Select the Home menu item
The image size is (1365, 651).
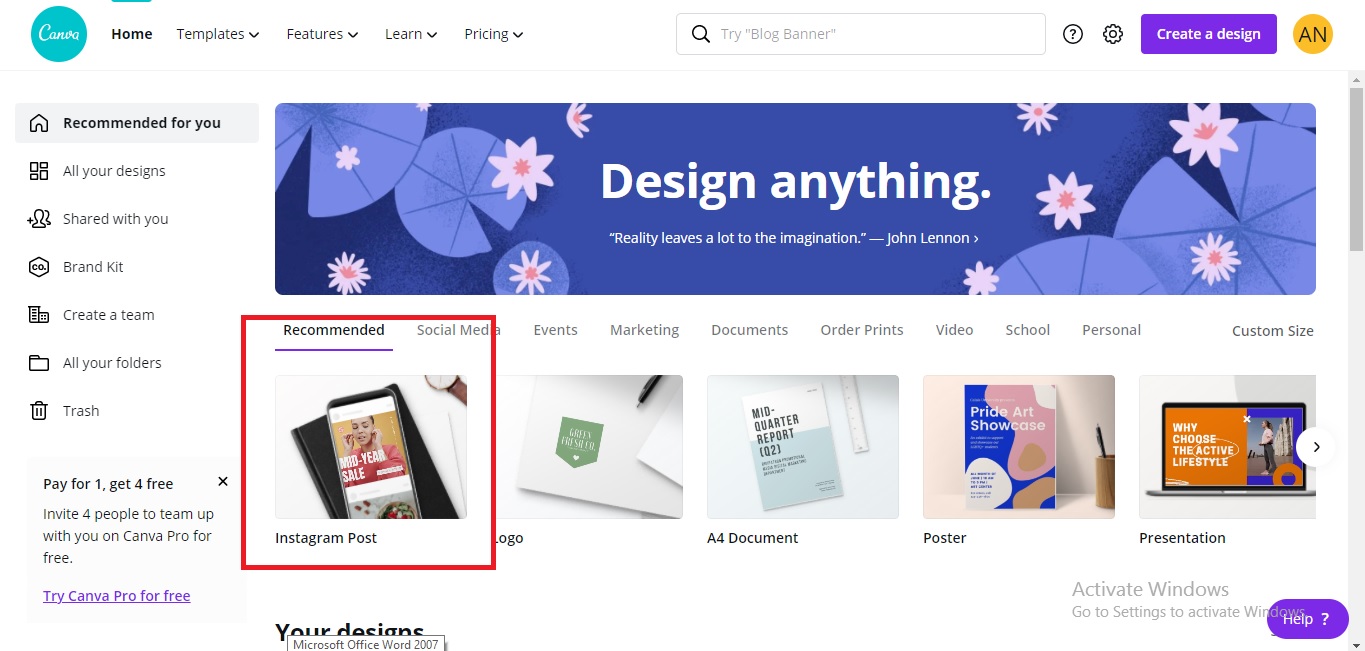[131, 33]
